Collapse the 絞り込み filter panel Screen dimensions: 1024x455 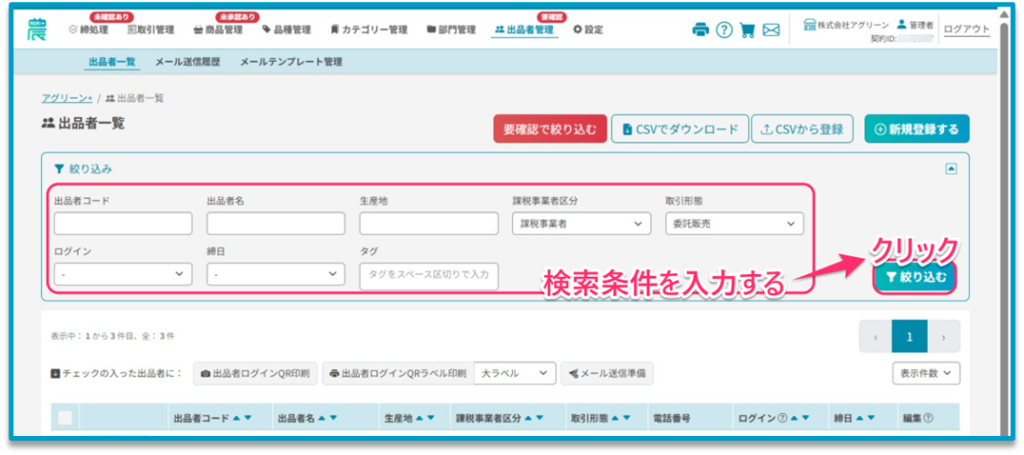coord(951,169)
